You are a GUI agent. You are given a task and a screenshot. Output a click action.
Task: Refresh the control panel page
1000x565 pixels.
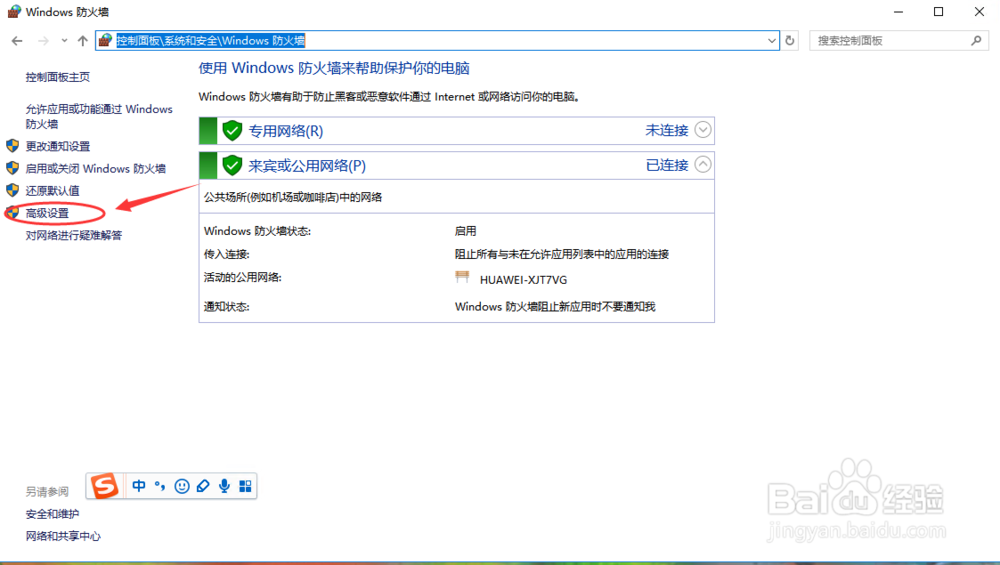pyautogui.click(x=790, y=41)
